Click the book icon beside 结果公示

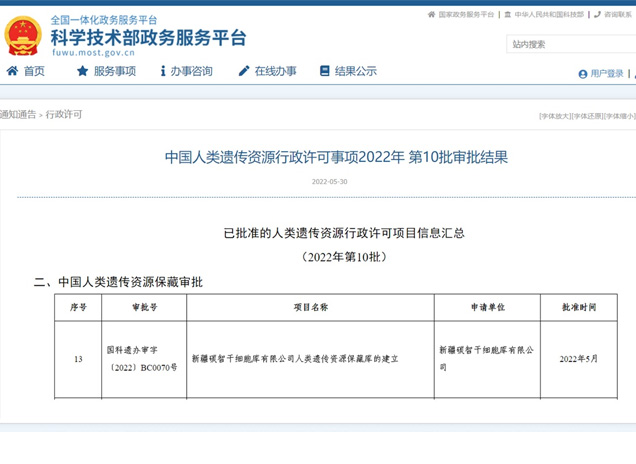click(324, 71)
